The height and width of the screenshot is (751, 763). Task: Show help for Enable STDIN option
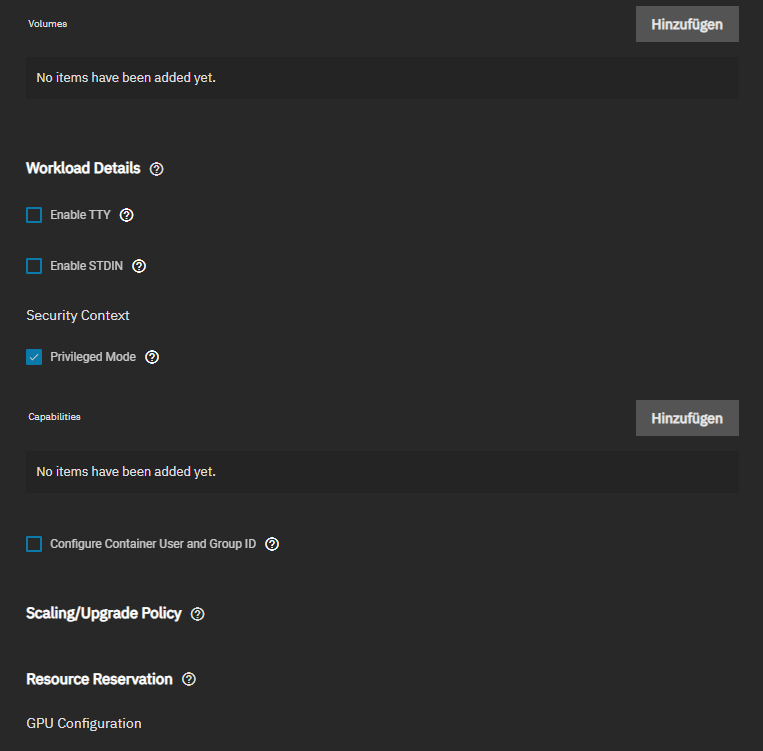pyautogui.click(x=139, y=266)
